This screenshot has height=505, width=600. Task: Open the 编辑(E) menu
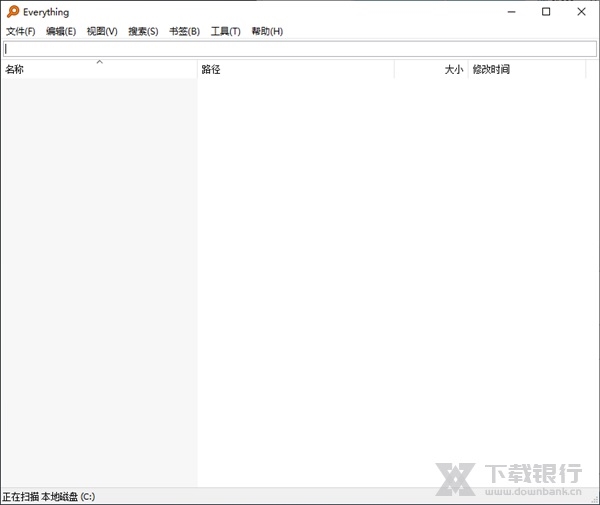click(x=61, y=31)
